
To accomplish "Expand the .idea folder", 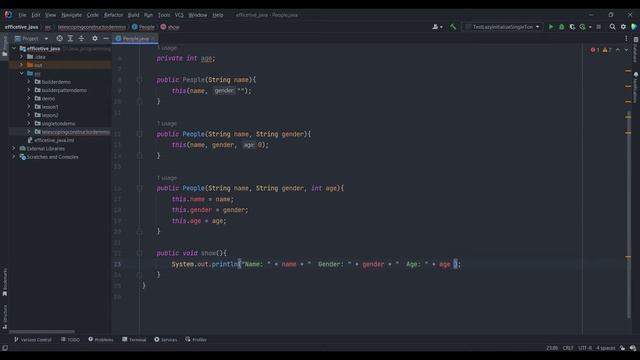I will 22,57.
